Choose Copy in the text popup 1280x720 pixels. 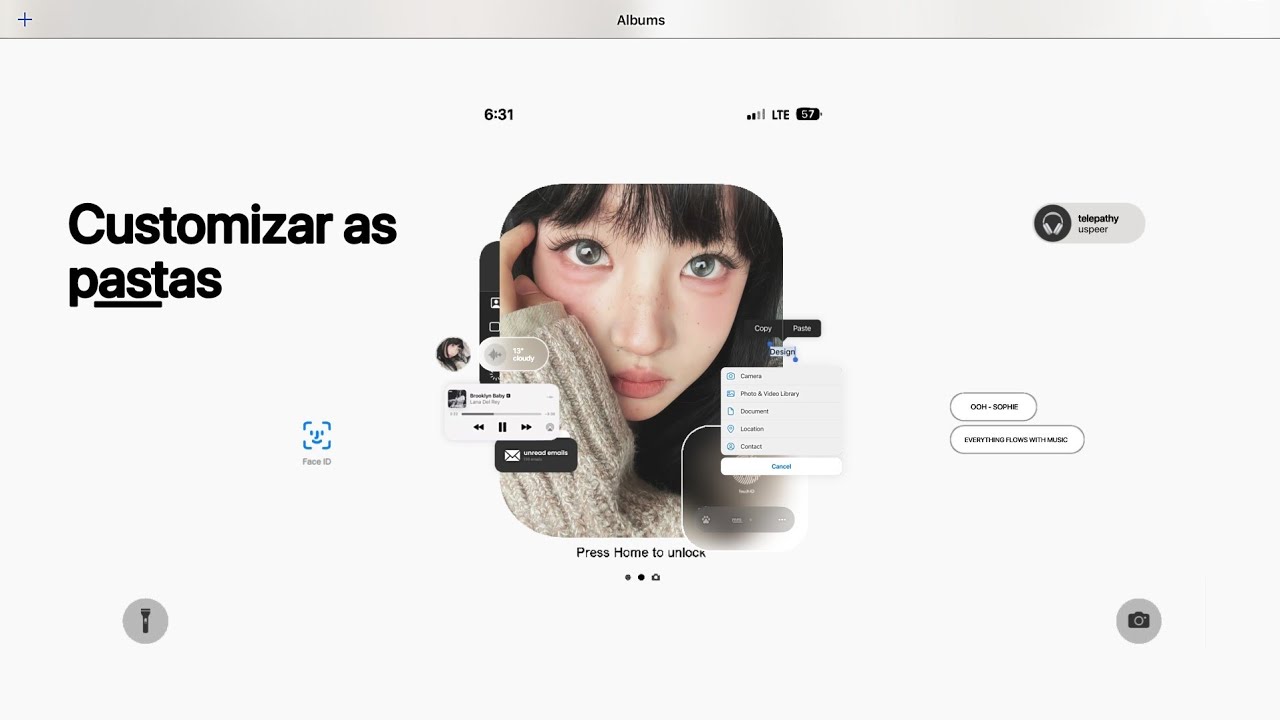pos(763,328)
